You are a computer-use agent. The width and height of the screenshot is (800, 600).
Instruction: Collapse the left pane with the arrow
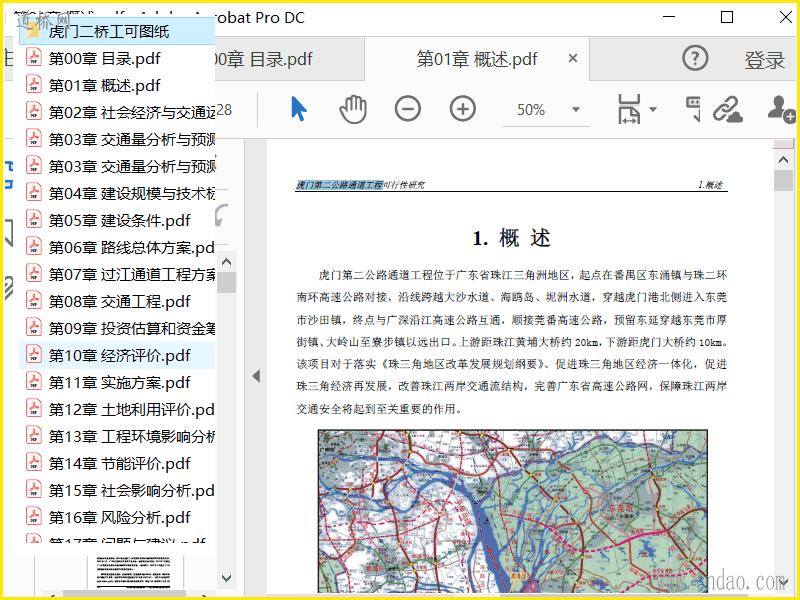(x=256, y=376)
